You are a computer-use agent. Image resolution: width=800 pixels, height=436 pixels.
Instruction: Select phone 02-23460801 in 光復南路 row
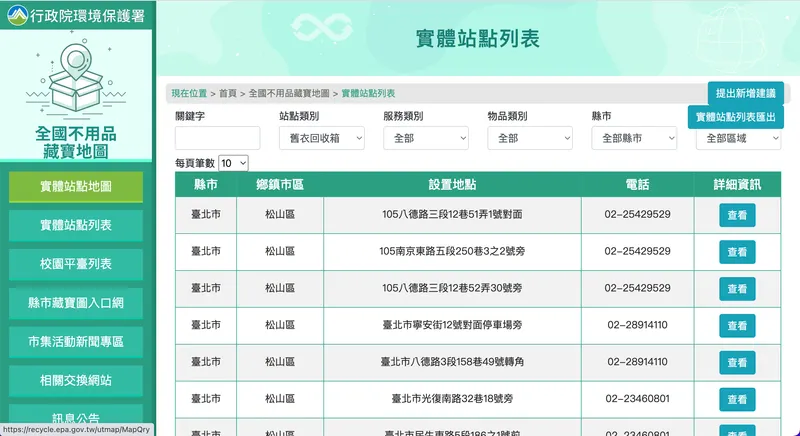tap(637, 398)
